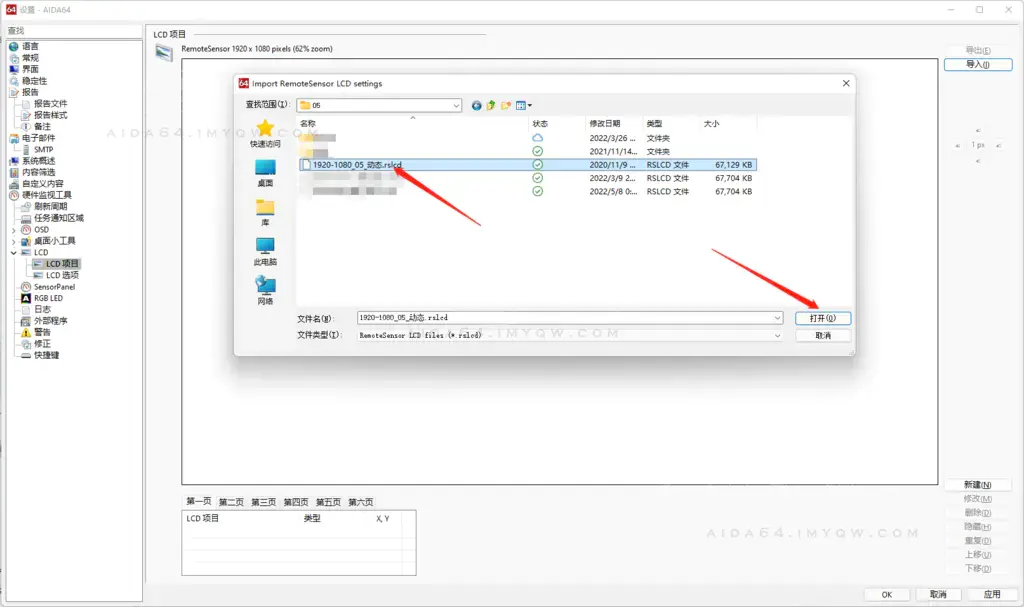Close the Import RemoteSensor LCD settings dialog

[x=846, y=84]
